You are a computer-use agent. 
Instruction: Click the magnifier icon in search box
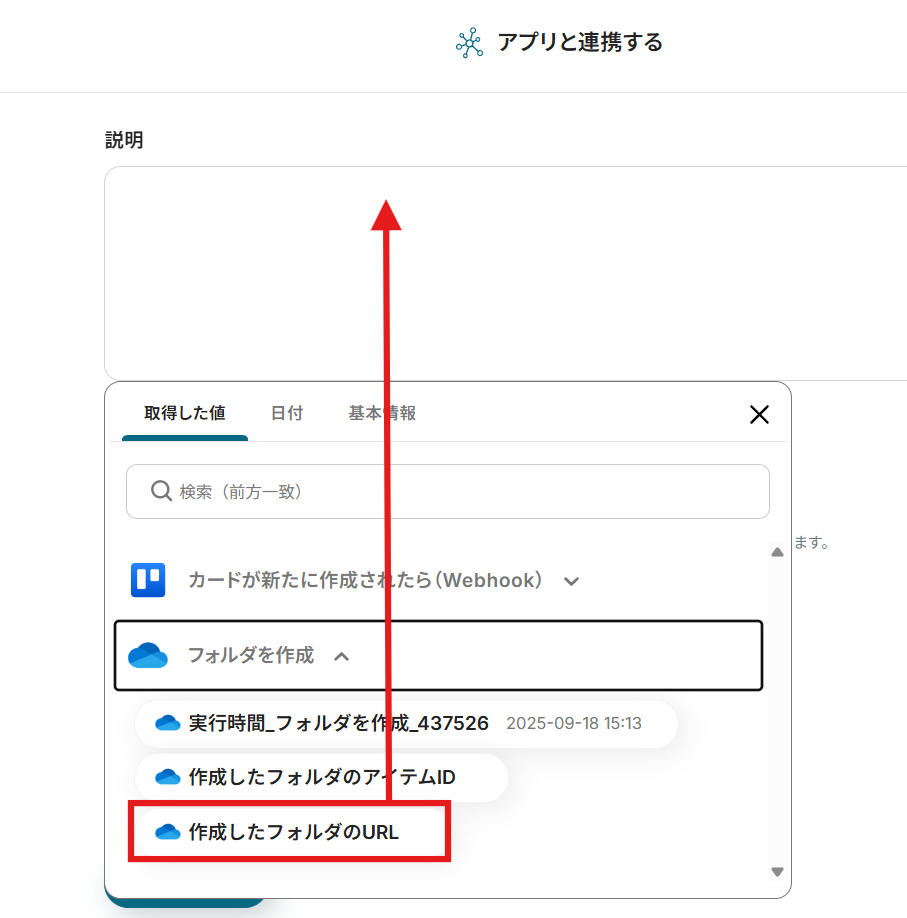[161, 491]
